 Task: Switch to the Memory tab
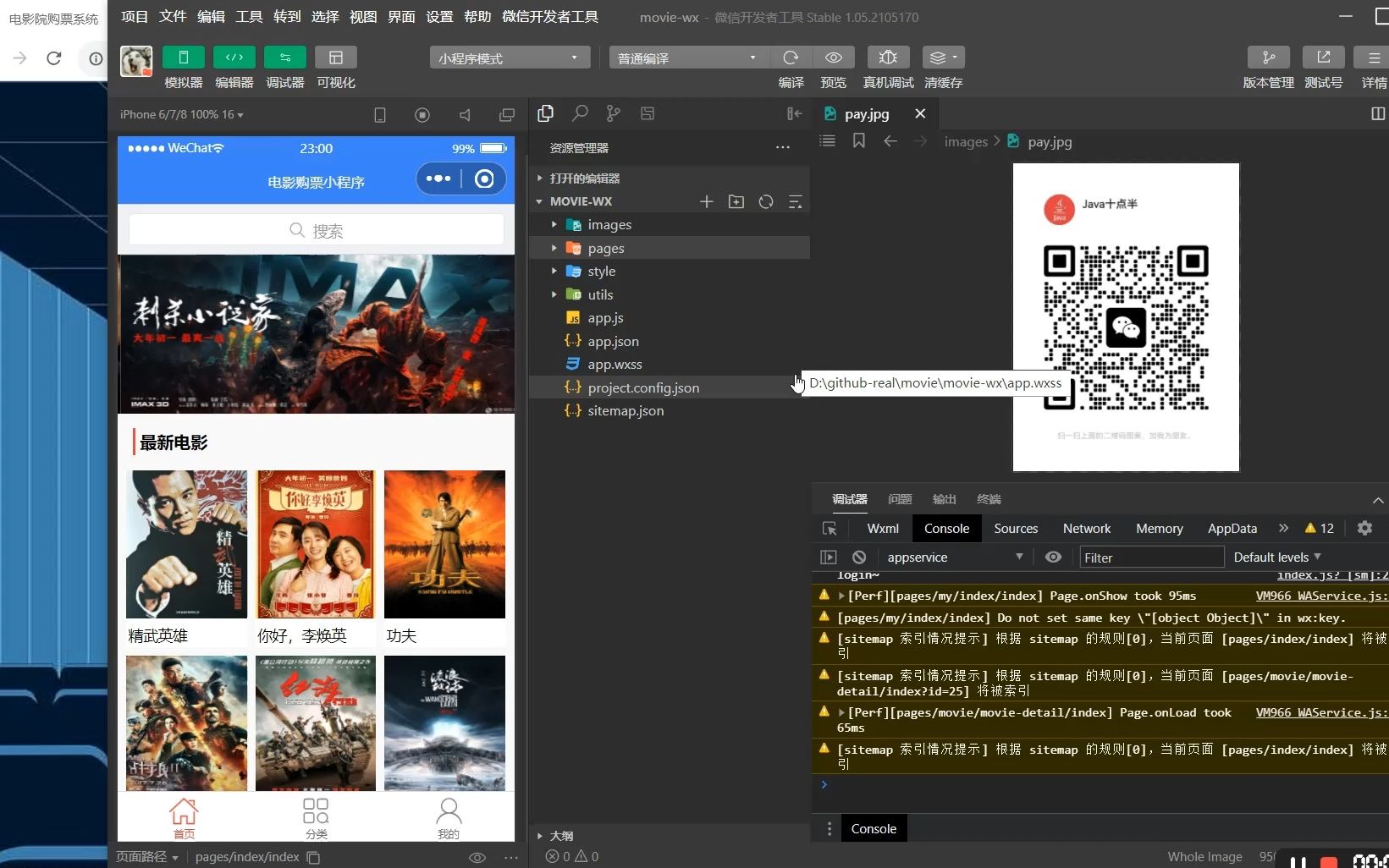[1159, 528]
